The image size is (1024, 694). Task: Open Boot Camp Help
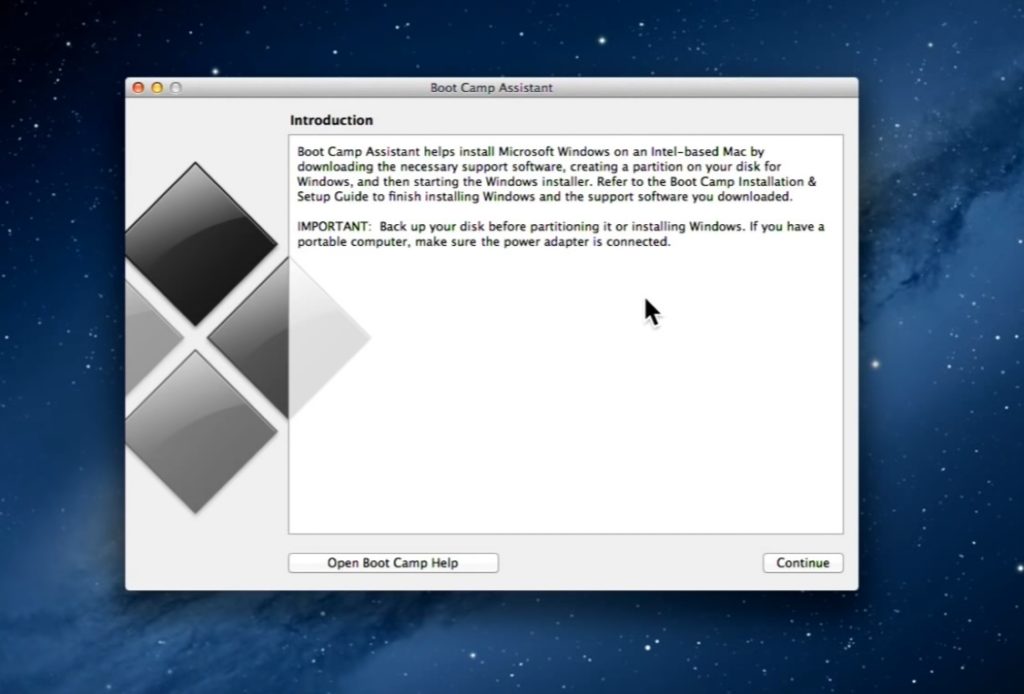[x=393, y=563]
